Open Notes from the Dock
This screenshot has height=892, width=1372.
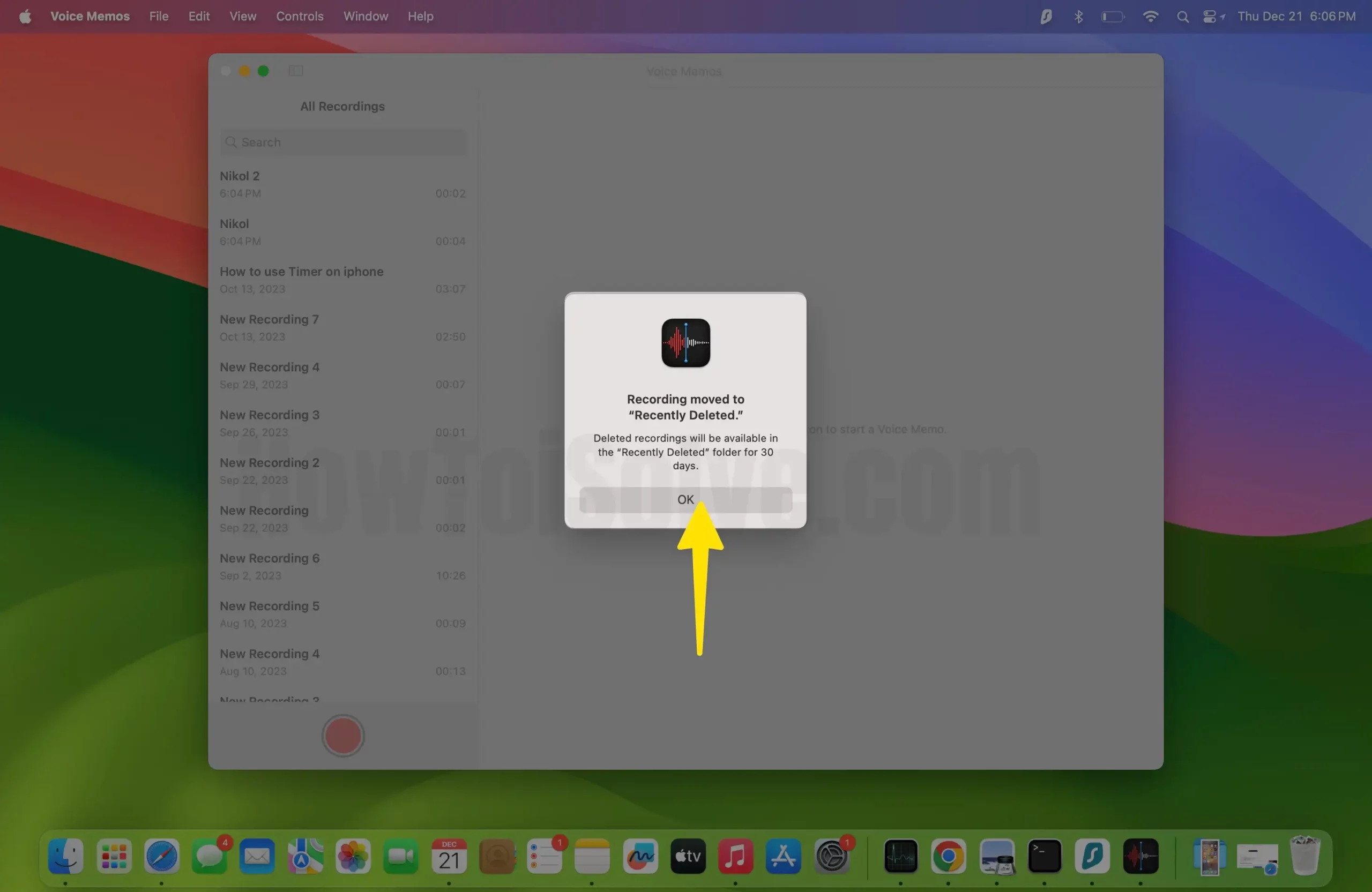(592, 856)
